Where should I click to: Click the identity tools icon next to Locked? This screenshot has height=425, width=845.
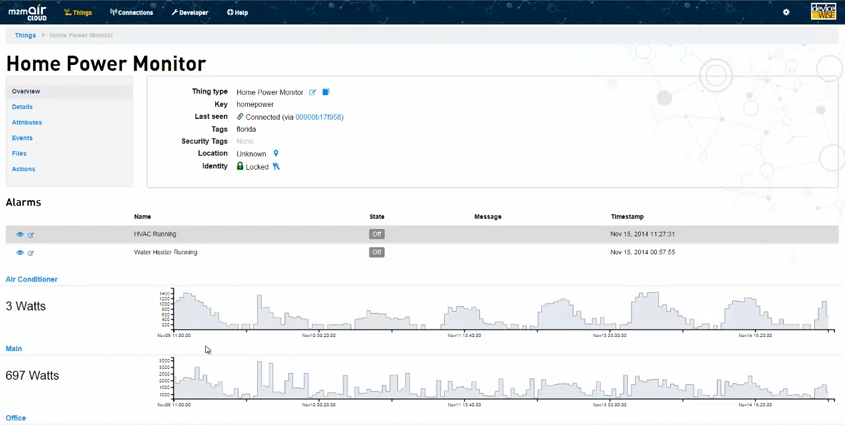(x=277, y=167)
